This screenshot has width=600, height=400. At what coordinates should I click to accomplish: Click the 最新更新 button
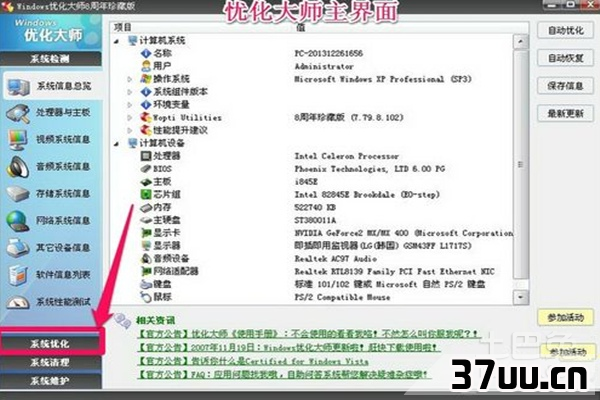565,114
